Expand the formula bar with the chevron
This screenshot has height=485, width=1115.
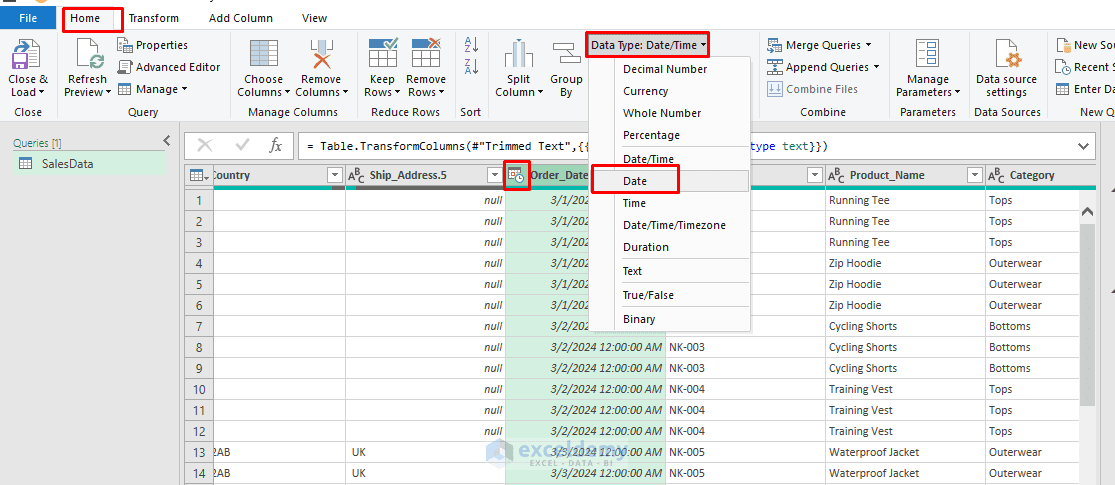coord(1084,146)
